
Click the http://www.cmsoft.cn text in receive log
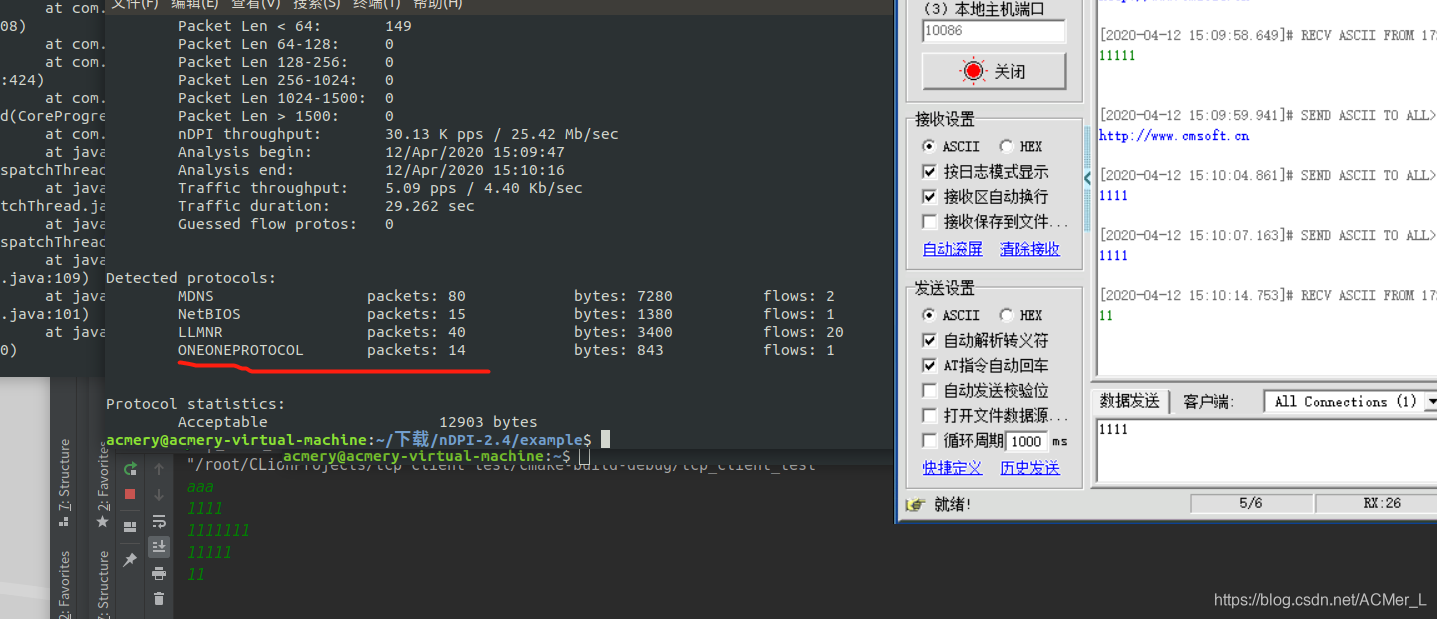pyautogui.click(x=1174, y=136)
